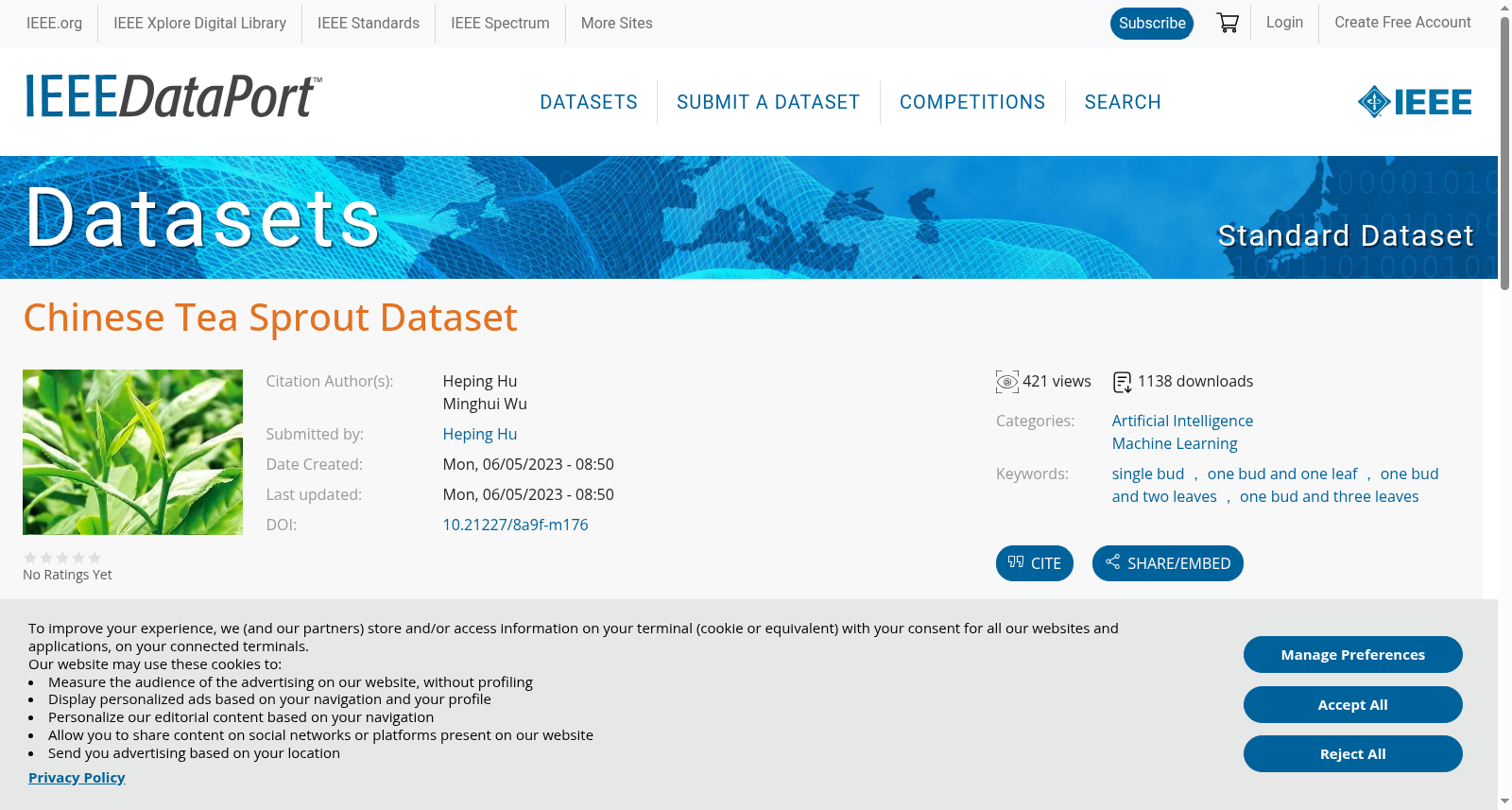
Task: Click the 'single bud' keyword
Action: (x=1148, y=474)
